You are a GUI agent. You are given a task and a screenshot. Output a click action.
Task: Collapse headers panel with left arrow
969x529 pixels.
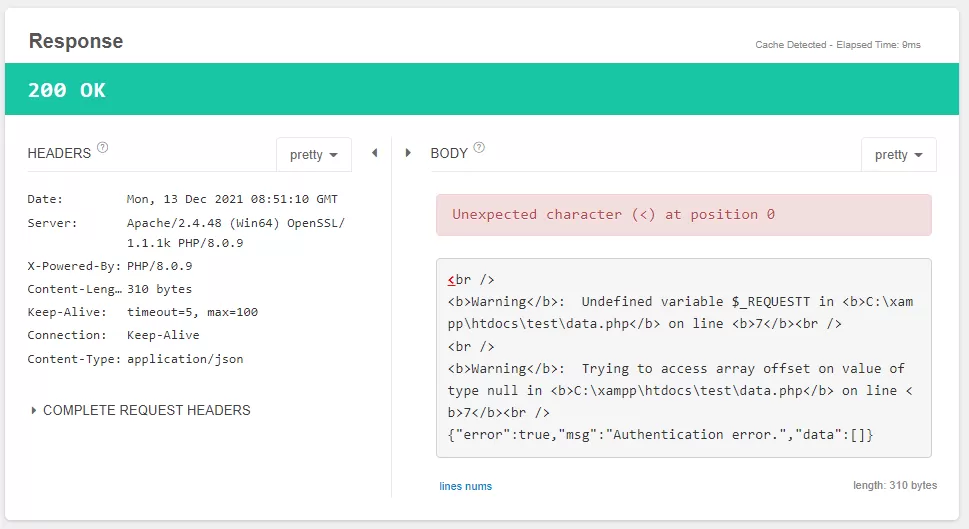point(374,153)
